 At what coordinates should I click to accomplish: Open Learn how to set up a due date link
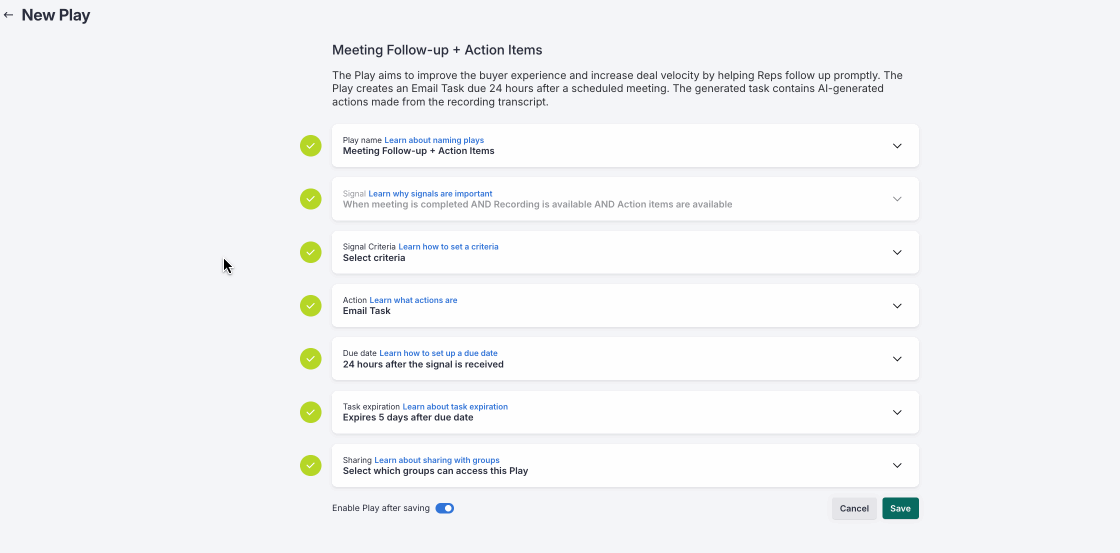click(x=439, y=353)
